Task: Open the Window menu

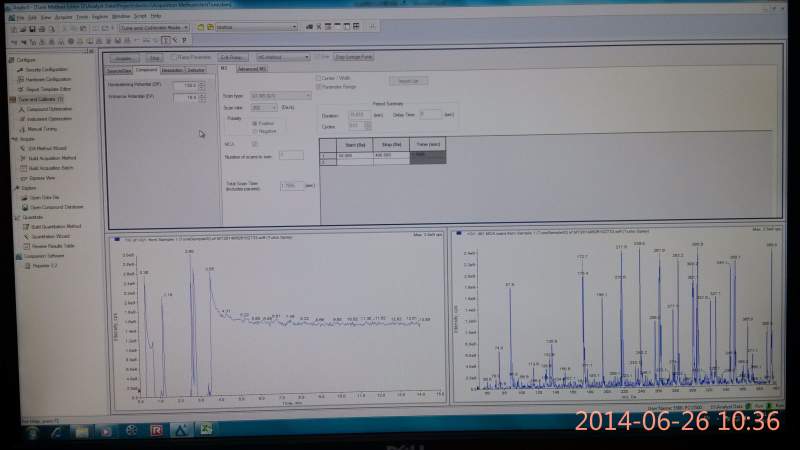Action: pos(121,16)
